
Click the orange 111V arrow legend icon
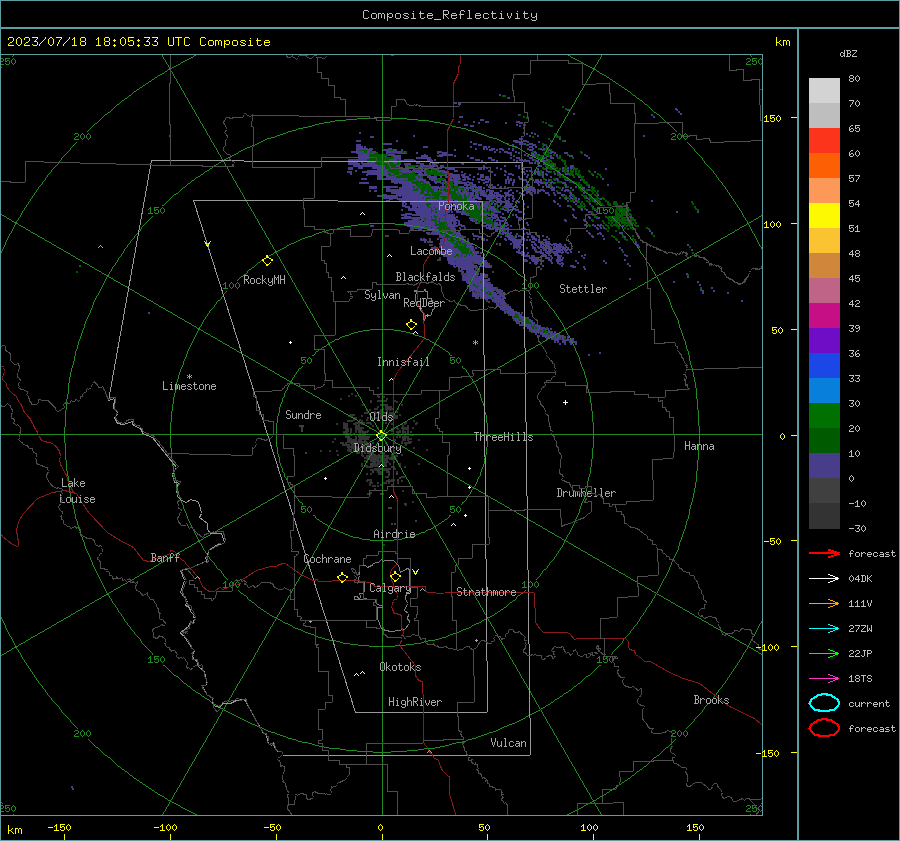[824, 603]
